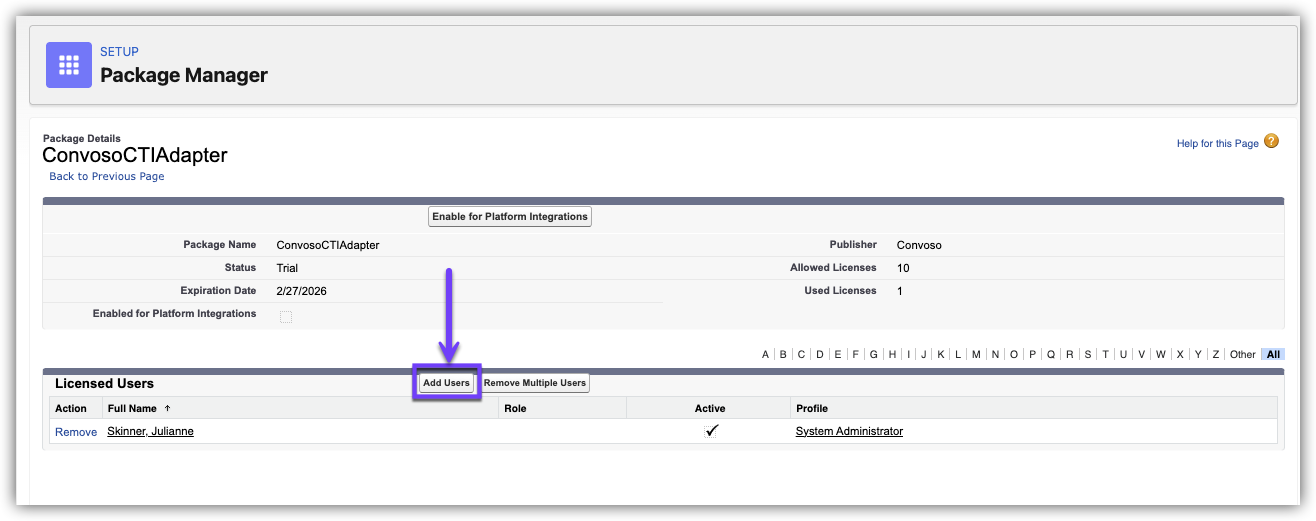Show All users in alphabet filter
This screenshot has width=1316, height=521.
coord(1272,354)
